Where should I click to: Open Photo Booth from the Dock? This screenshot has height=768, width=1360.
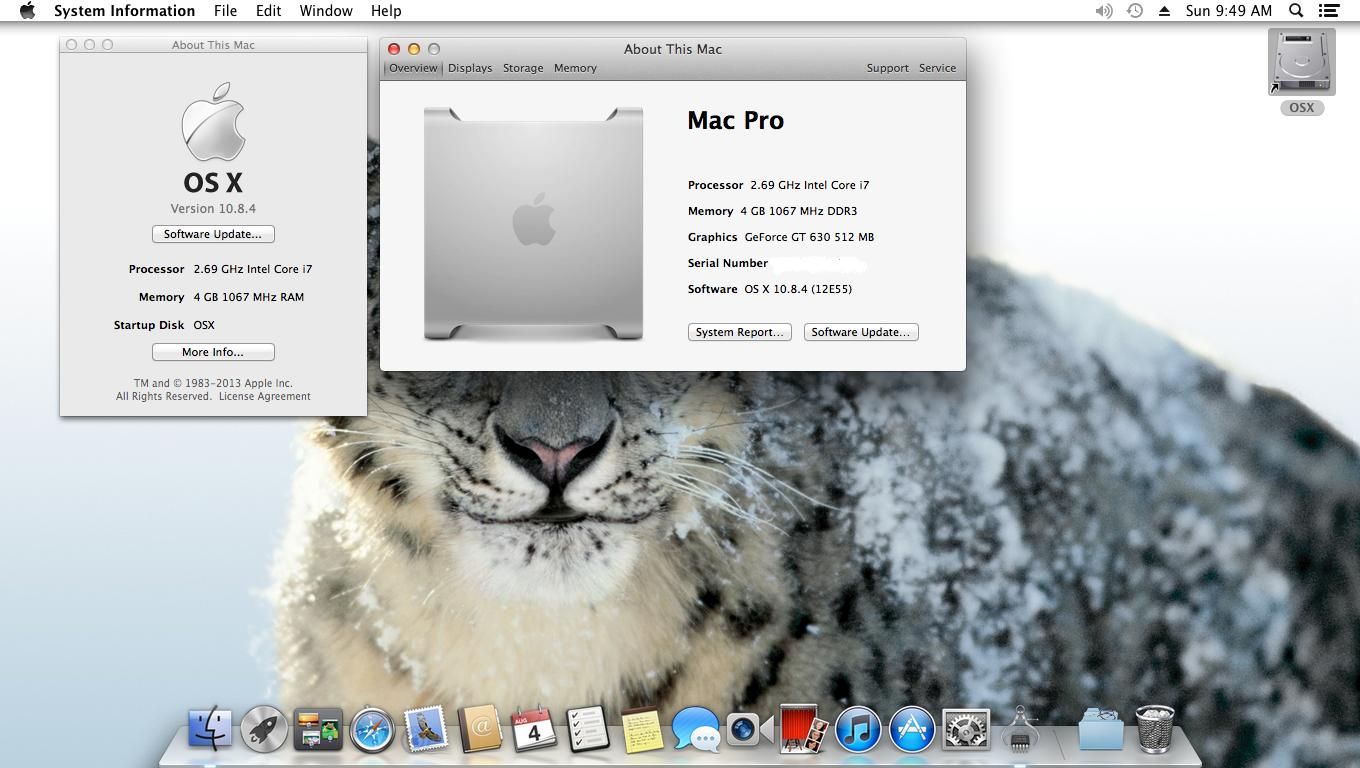(x=804, y=729)
